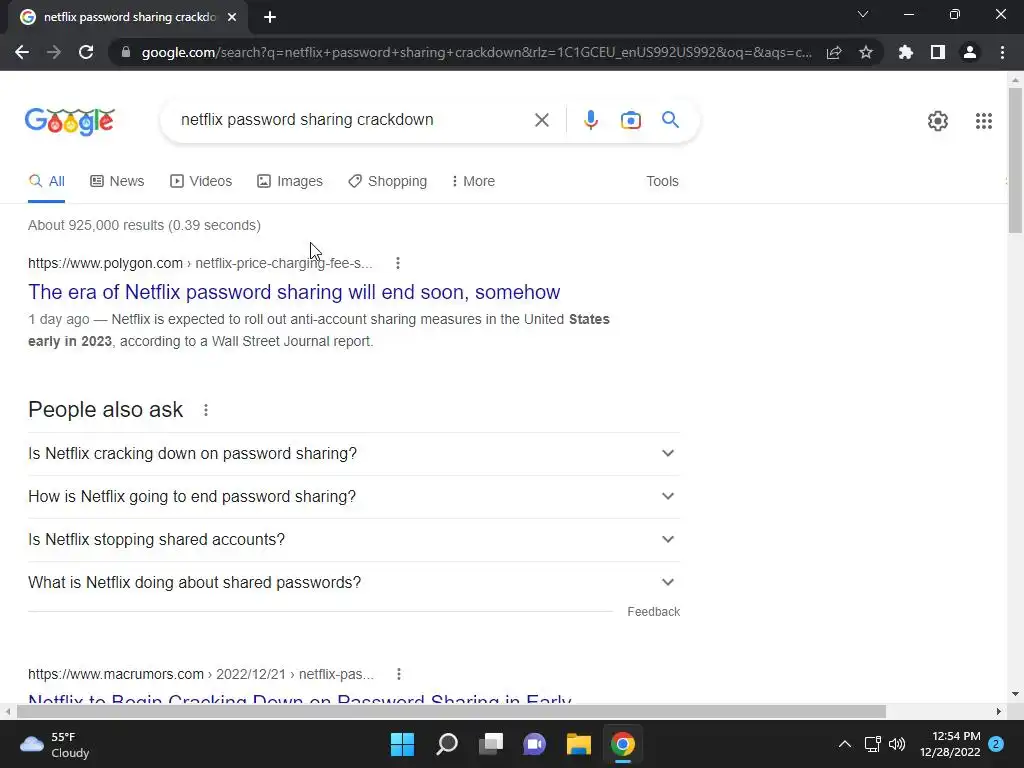Open the weather widget showing 55°F

(x=55, y=744)
